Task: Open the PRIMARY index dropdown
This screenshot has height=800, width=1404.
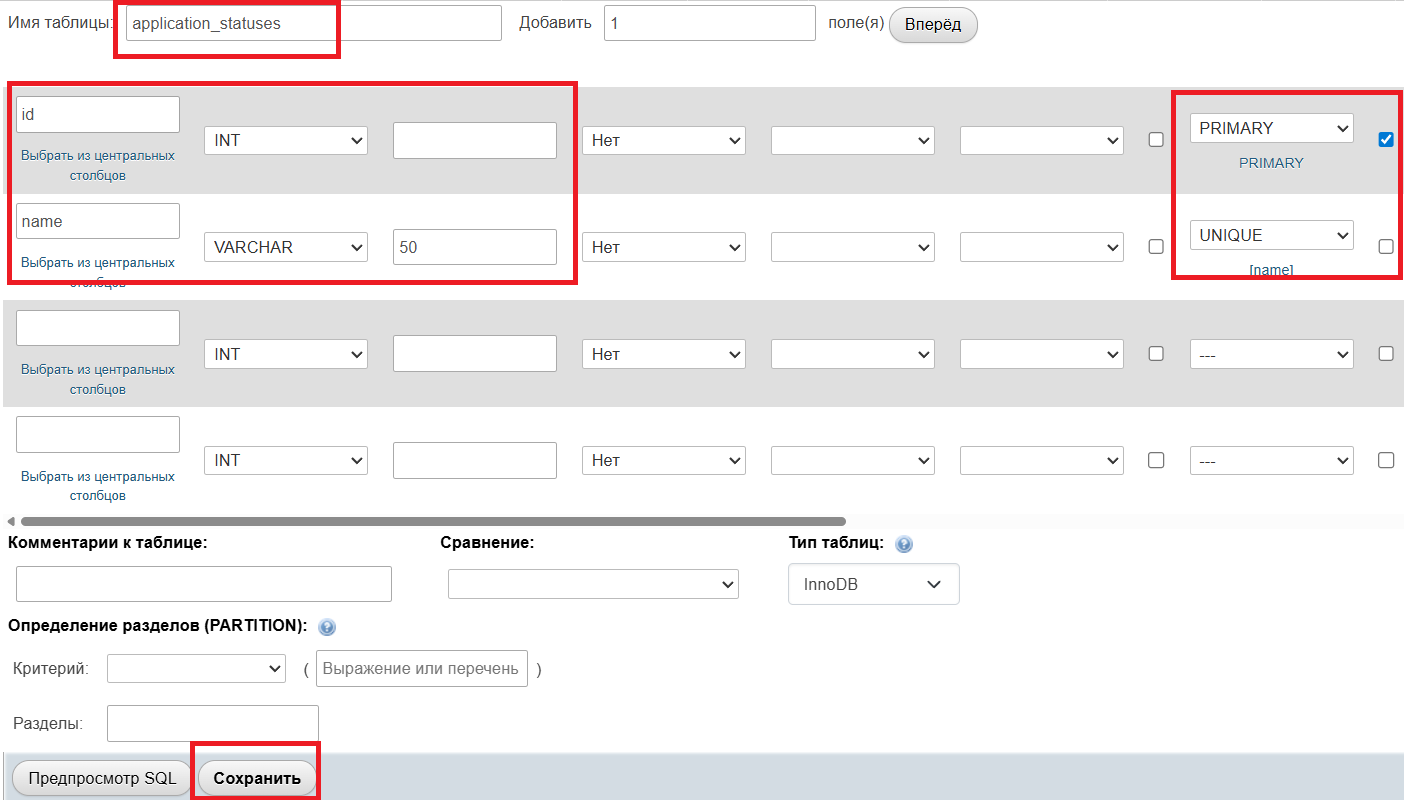Action: [x=1270, y=128]
